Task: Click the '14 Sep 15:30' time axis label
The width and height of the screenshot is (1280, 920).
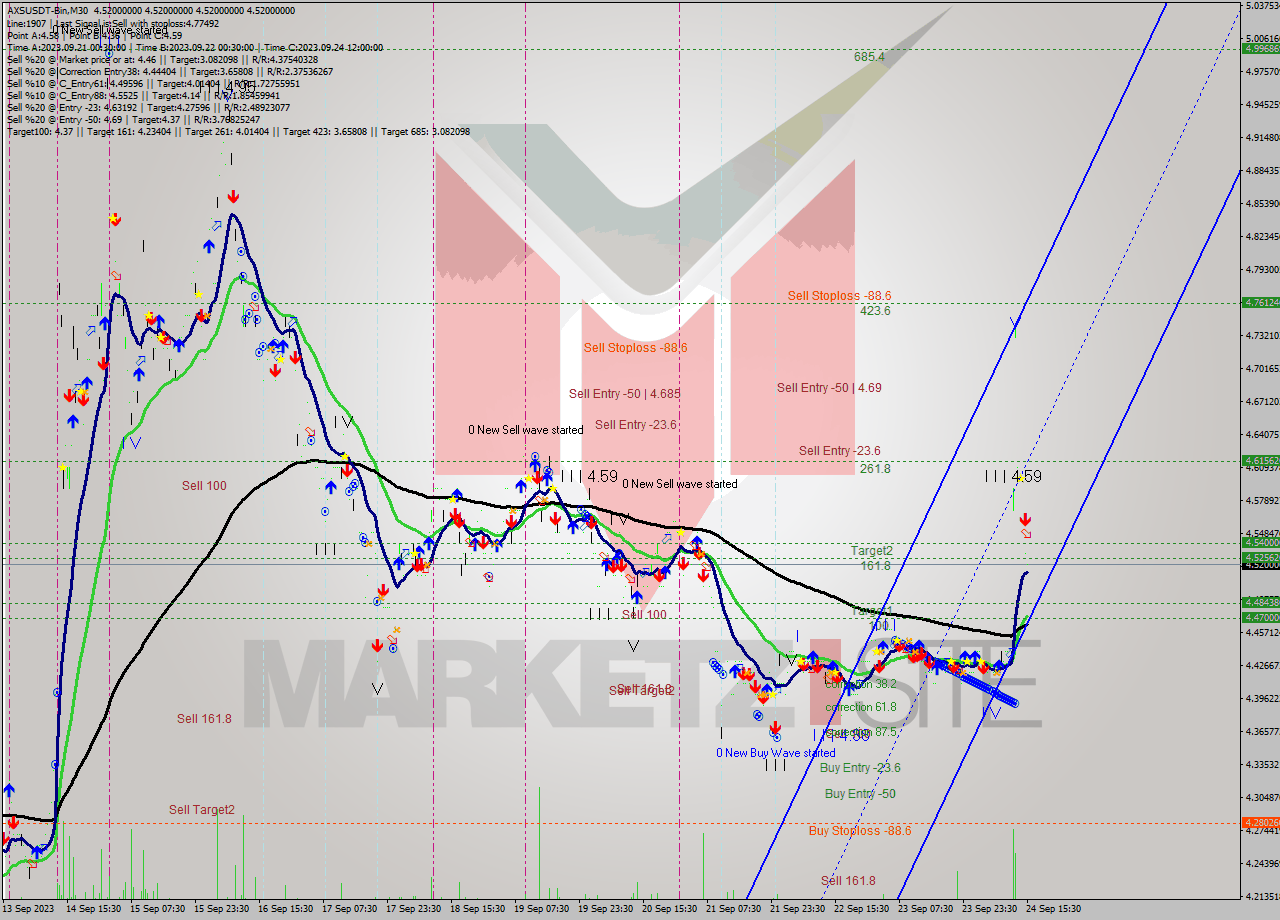Action: point(94,909)
